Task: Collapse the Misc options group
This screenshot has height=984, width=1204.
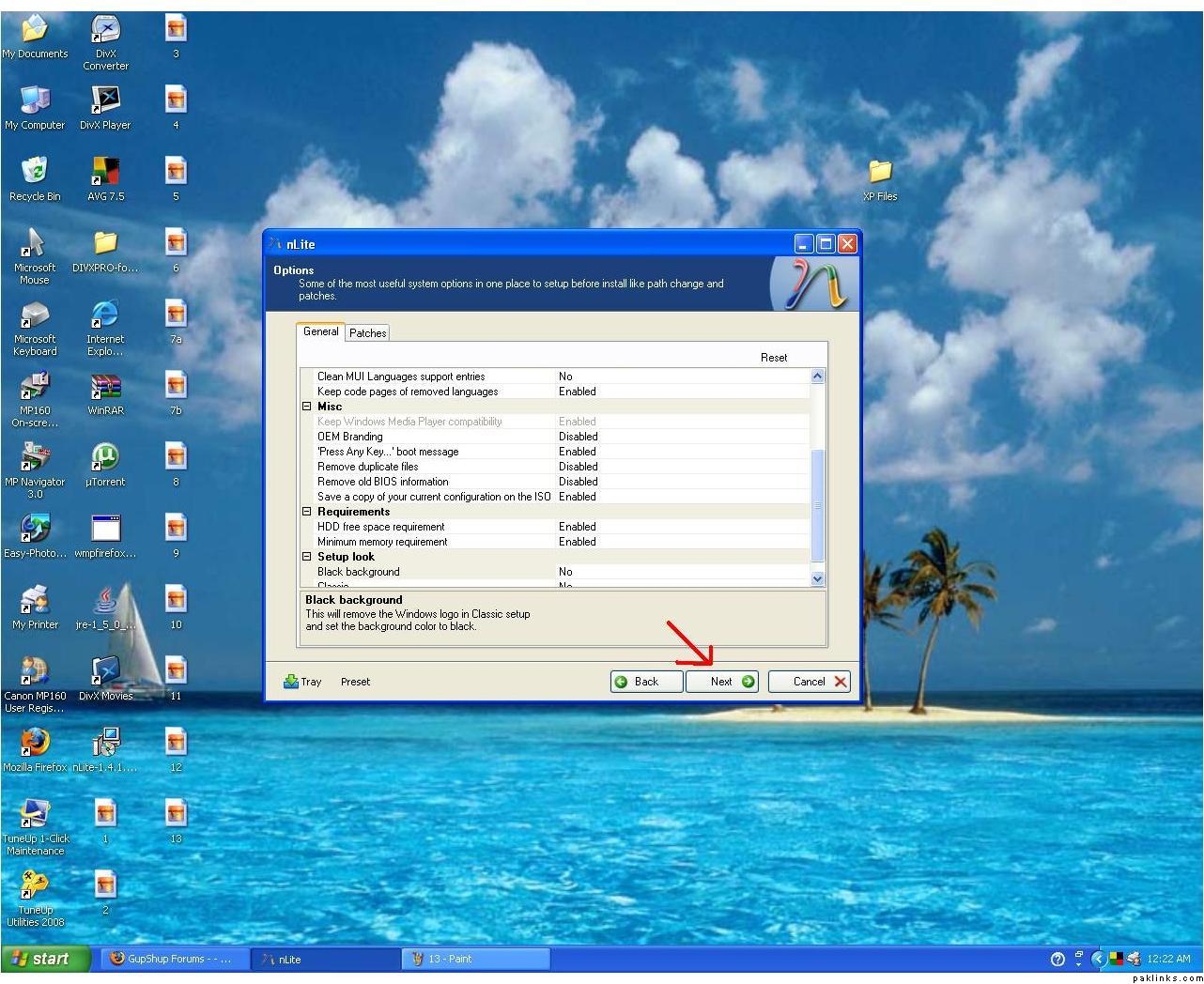Action: 306,407
